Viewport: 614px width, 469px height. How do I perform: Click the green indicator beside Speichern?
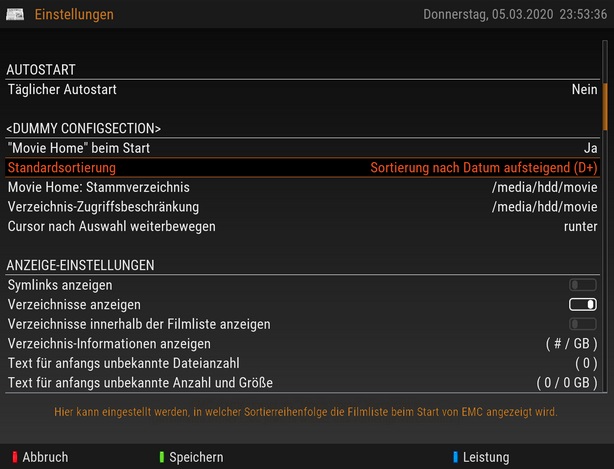coord(161,457)
